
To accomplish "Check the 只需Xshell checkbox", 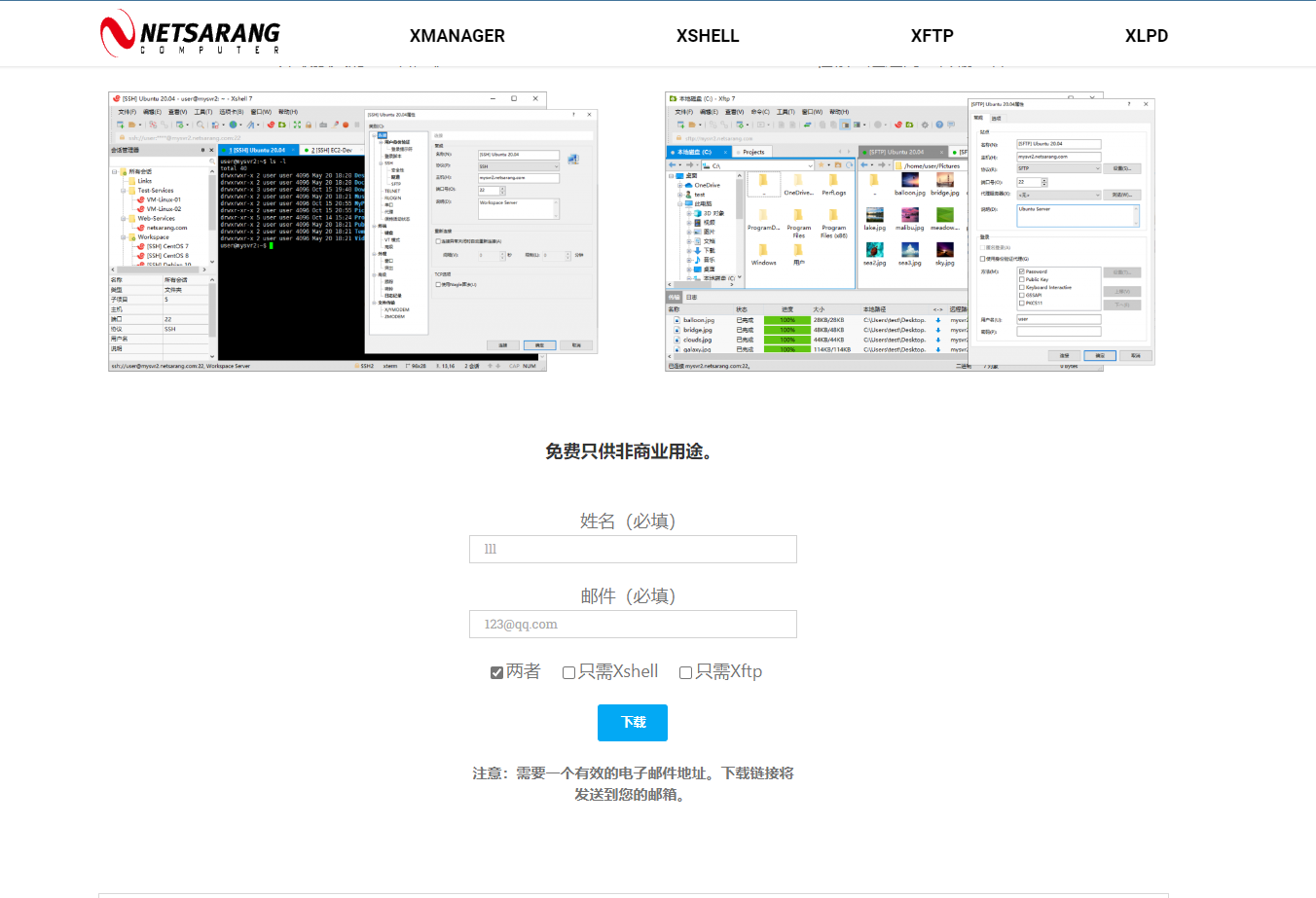I will click(x=568, y=671).
